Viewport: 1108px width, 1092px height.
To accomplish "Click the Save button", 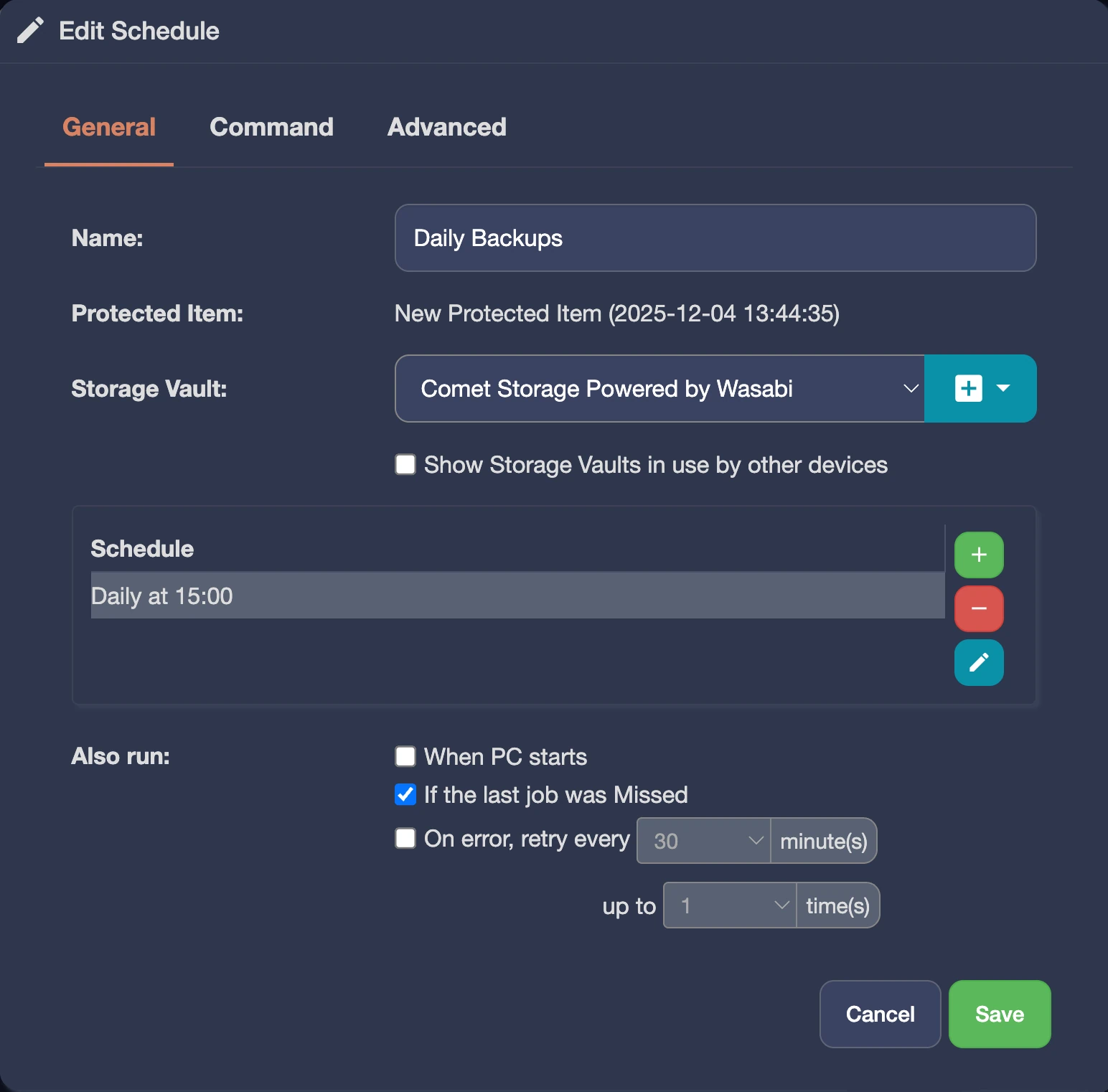I will tap(1000, 1014).
